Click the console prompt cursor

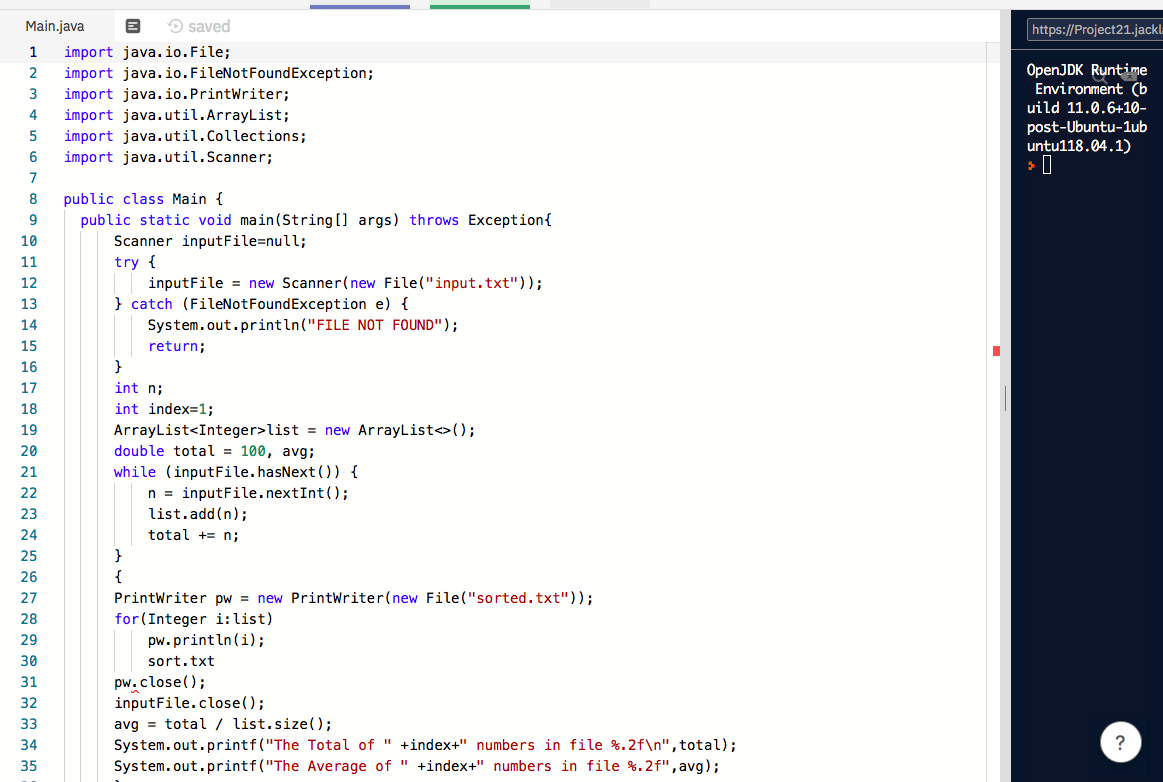pos(1047,165)
